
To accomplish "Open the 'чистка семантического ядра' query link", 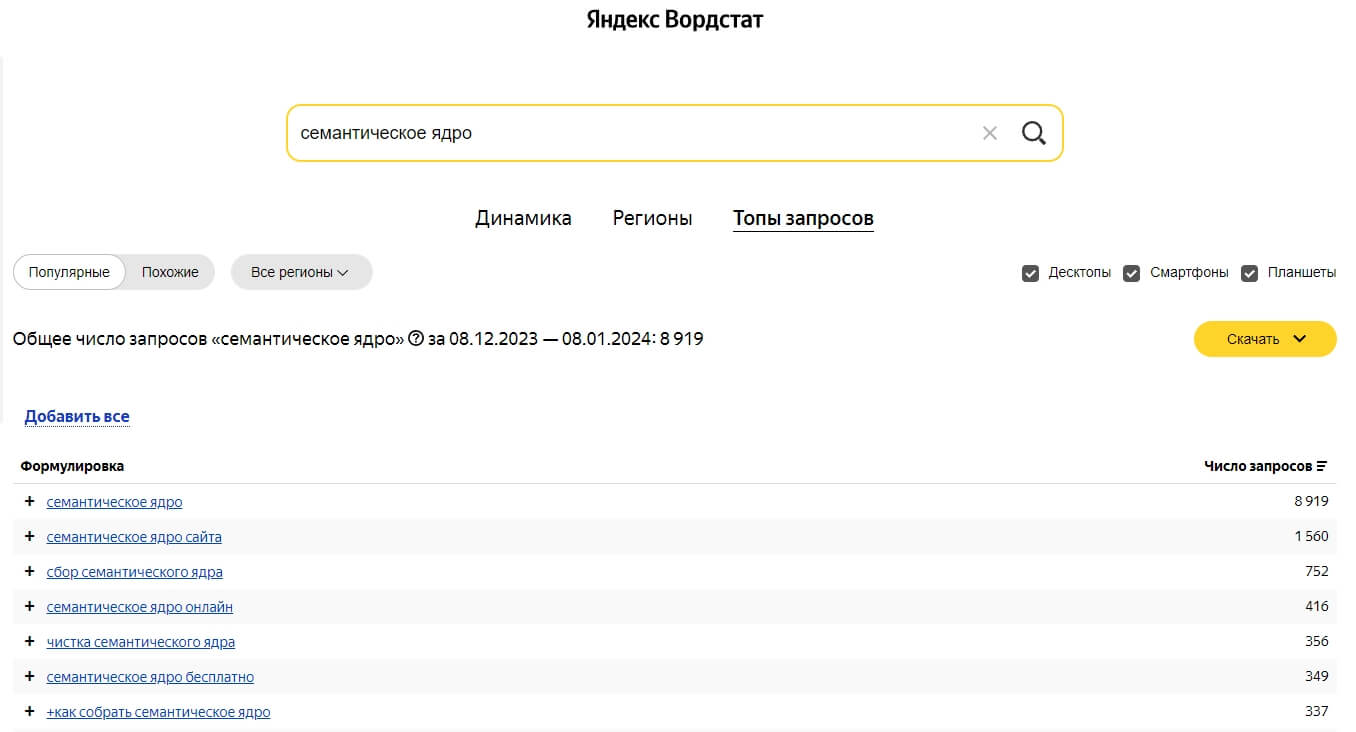I will [141, 642].
